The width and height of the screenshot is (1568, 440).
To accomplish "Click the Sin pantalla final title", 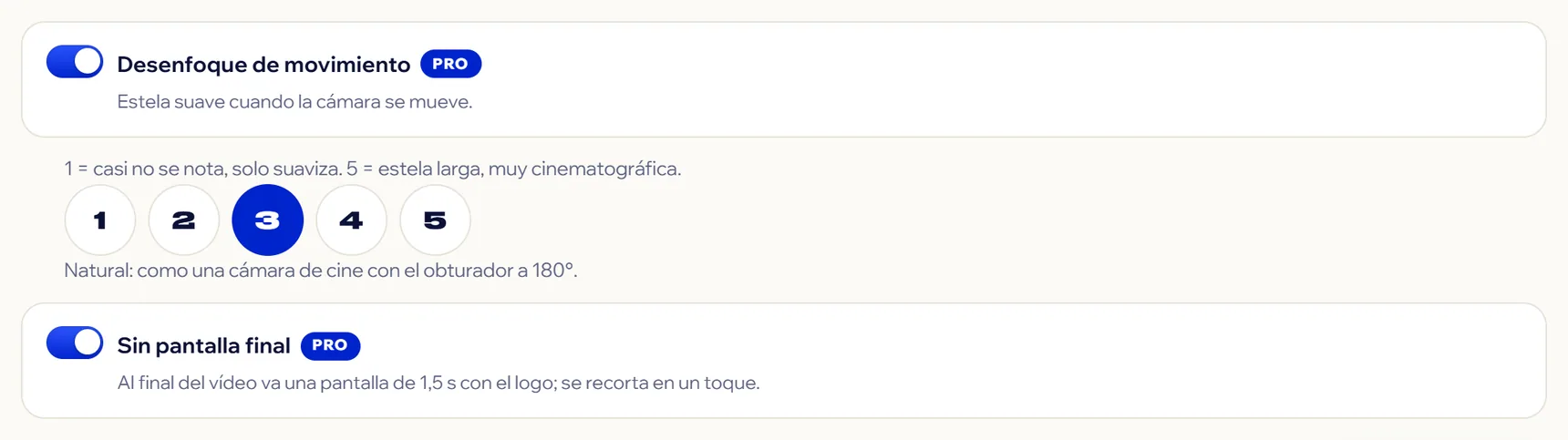I will (x=203, y=346).
